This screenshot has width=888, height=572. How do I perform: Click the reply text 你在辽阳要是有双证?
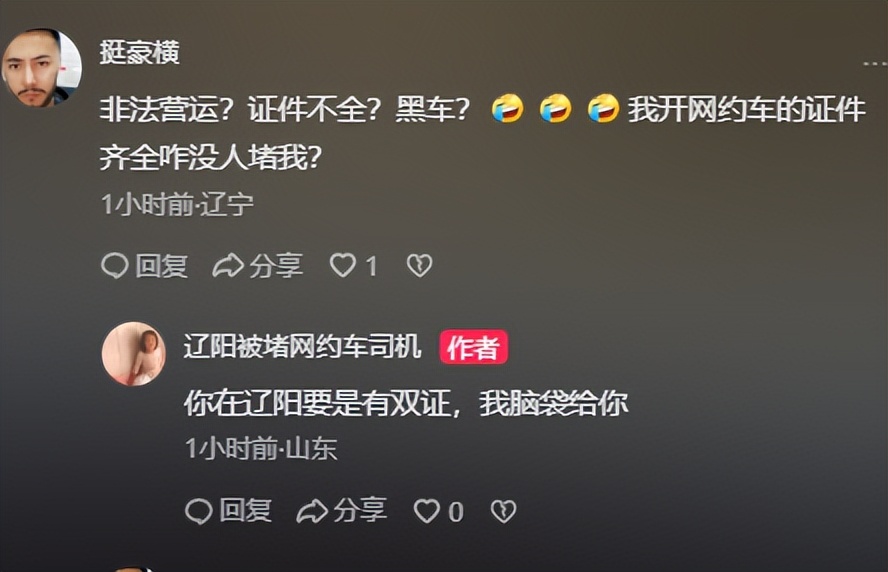pos(406,404)
